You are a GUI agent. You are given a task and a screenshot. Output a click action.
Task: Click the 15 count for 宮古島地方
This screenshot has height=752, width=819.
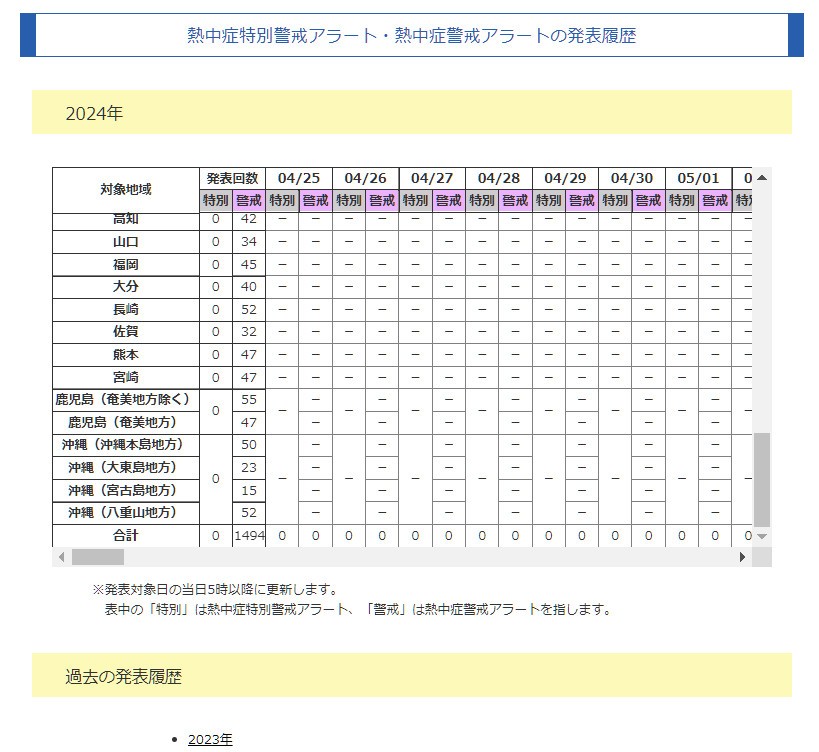(249, 490)
